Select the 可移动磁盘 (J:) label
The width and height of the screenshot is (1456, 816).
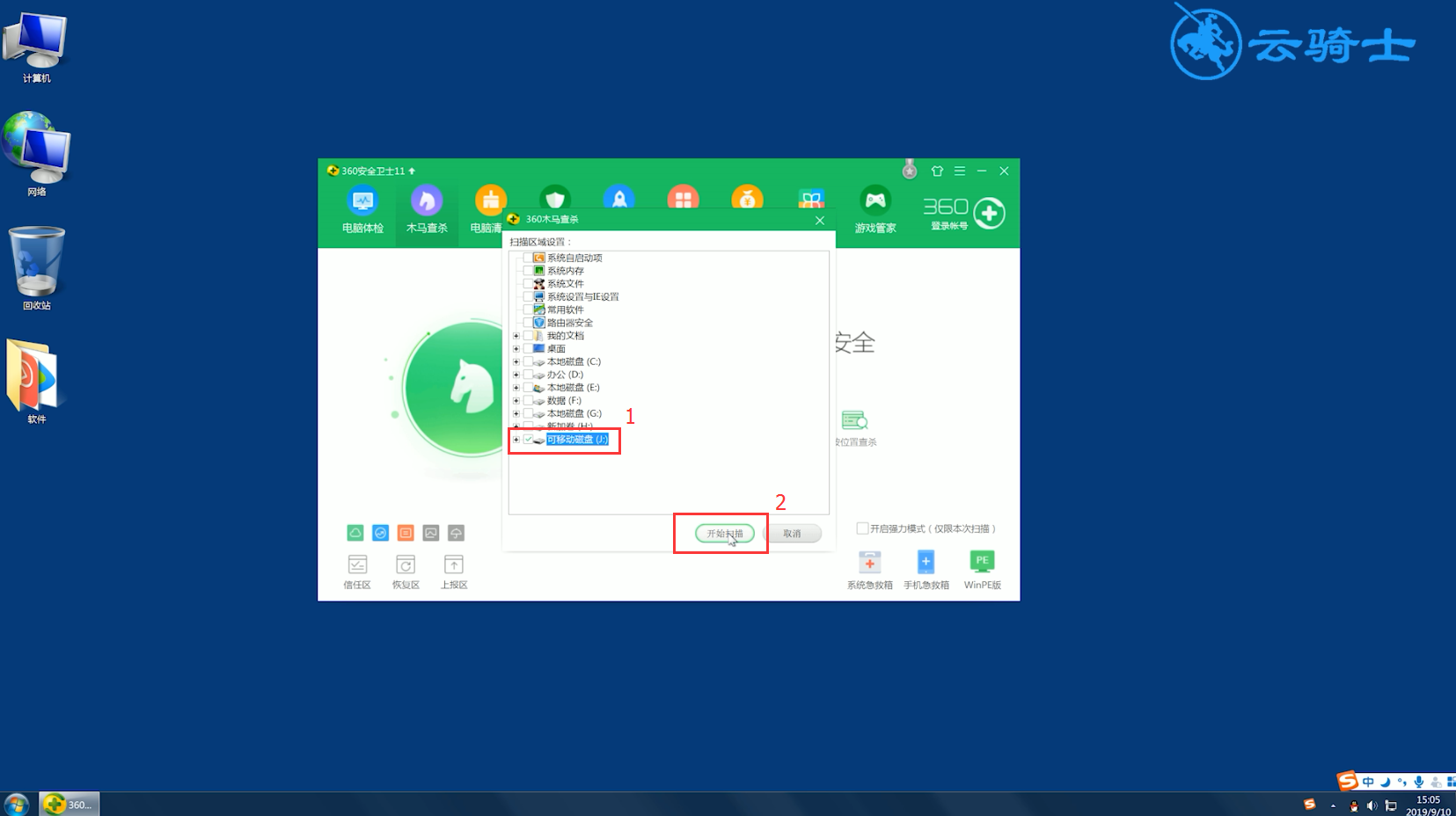pyautogui.click(x=577, y=439)
